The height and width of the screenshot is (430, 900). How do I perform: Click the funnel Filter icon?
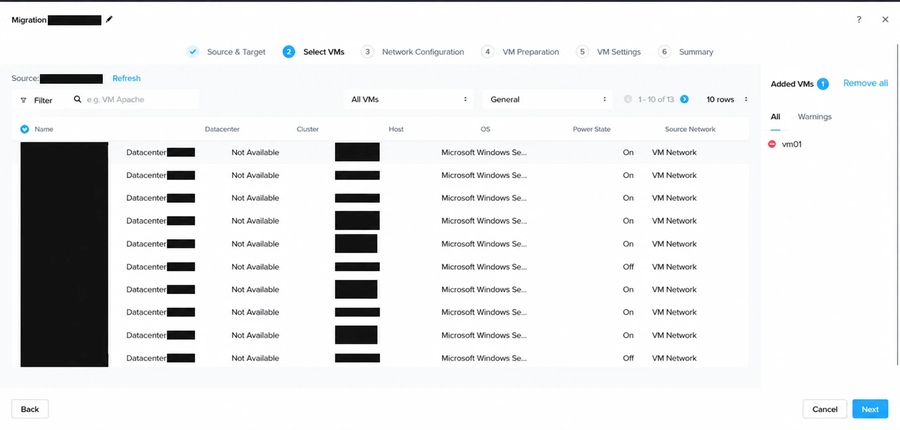click(23, 100)
